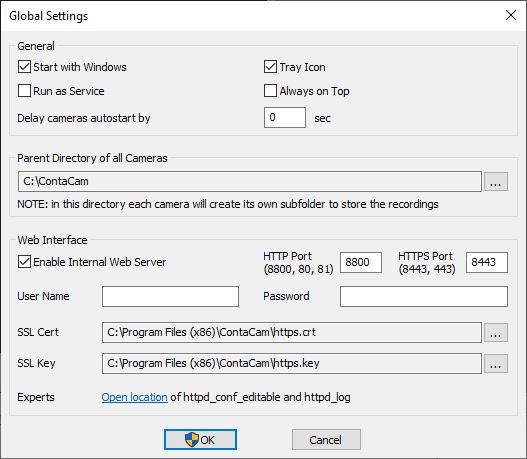Browse for the SSL Cert file
Screen dimensions: 527x459
pos(496,333)
